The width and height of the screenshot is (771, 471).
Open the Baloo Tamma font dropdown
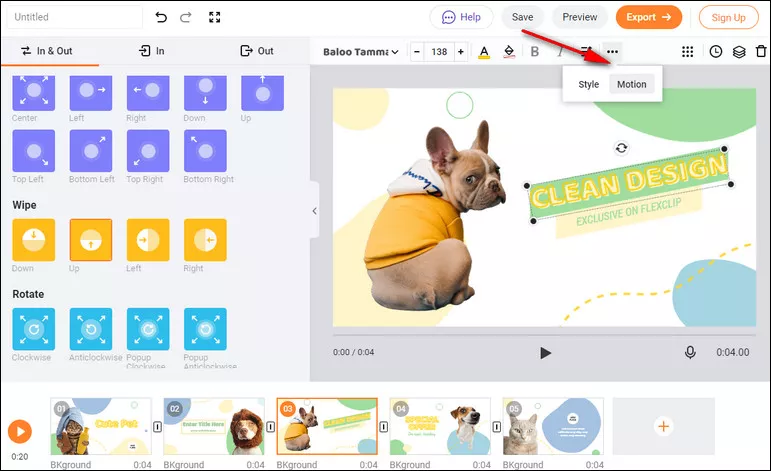click(x=360, y=52)
